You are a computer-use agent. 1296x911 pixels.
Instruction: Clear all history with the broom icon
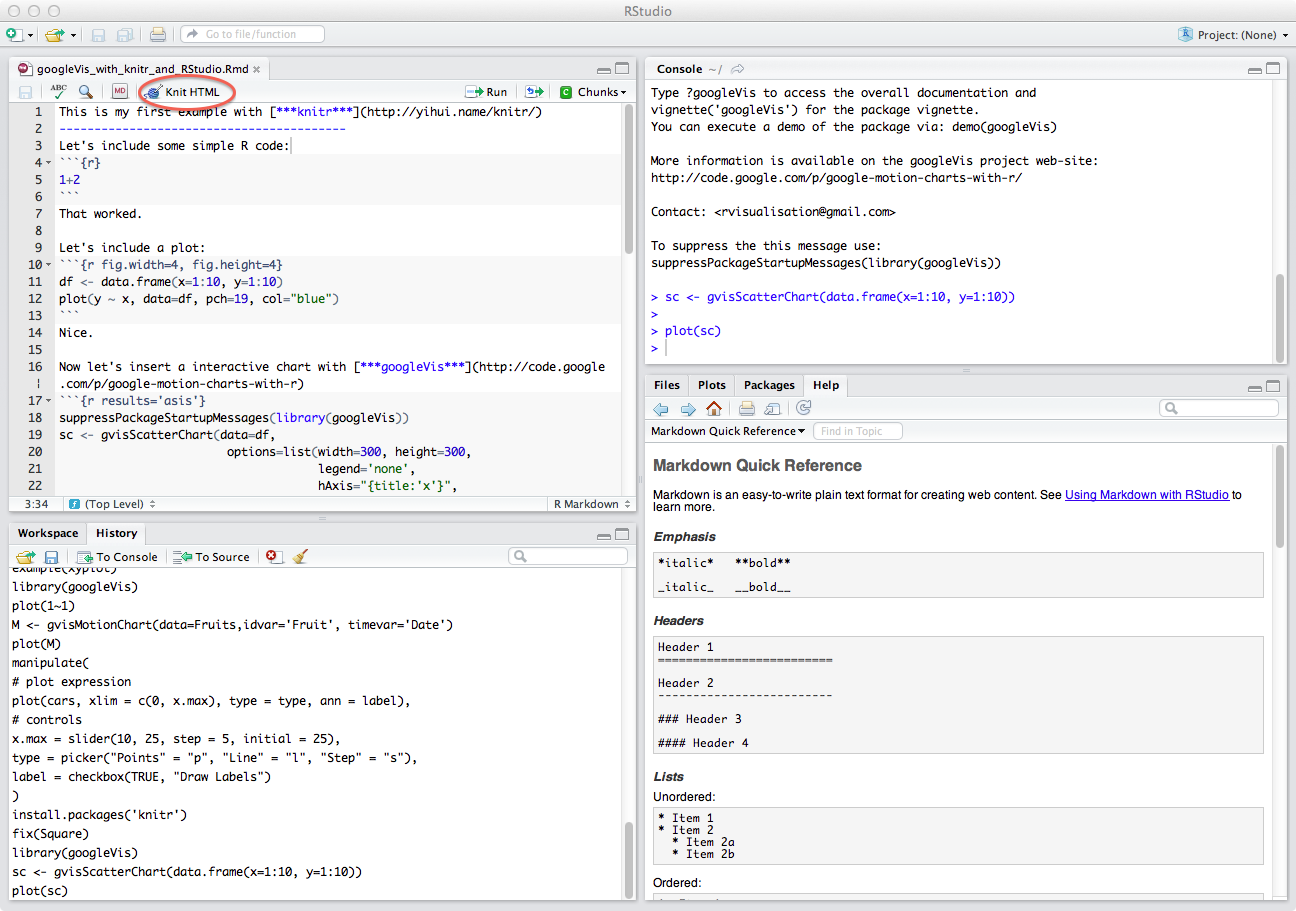point(301,557)
